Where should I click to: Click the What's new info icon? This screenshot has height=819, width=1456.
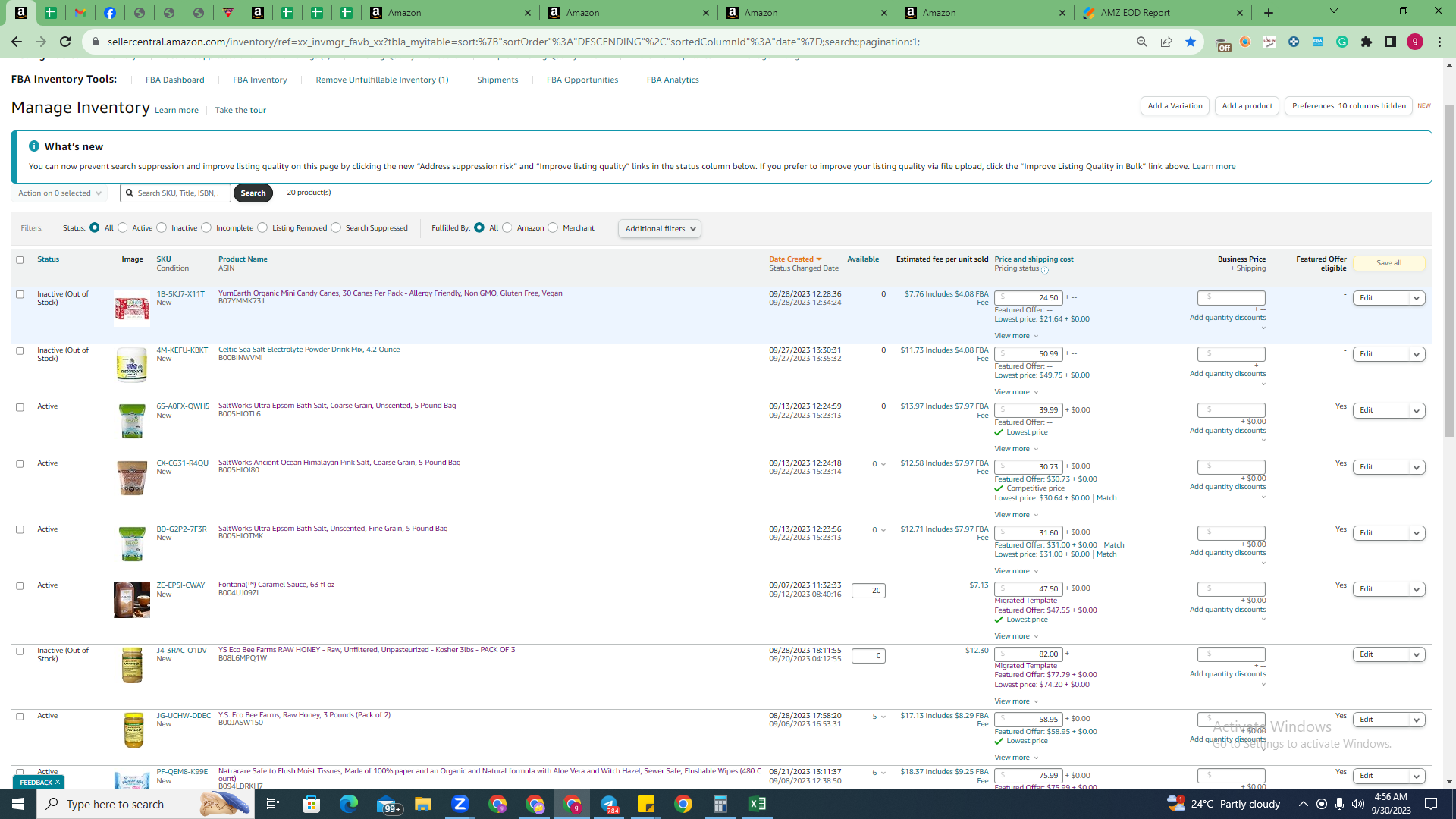(x=34, y=146)
